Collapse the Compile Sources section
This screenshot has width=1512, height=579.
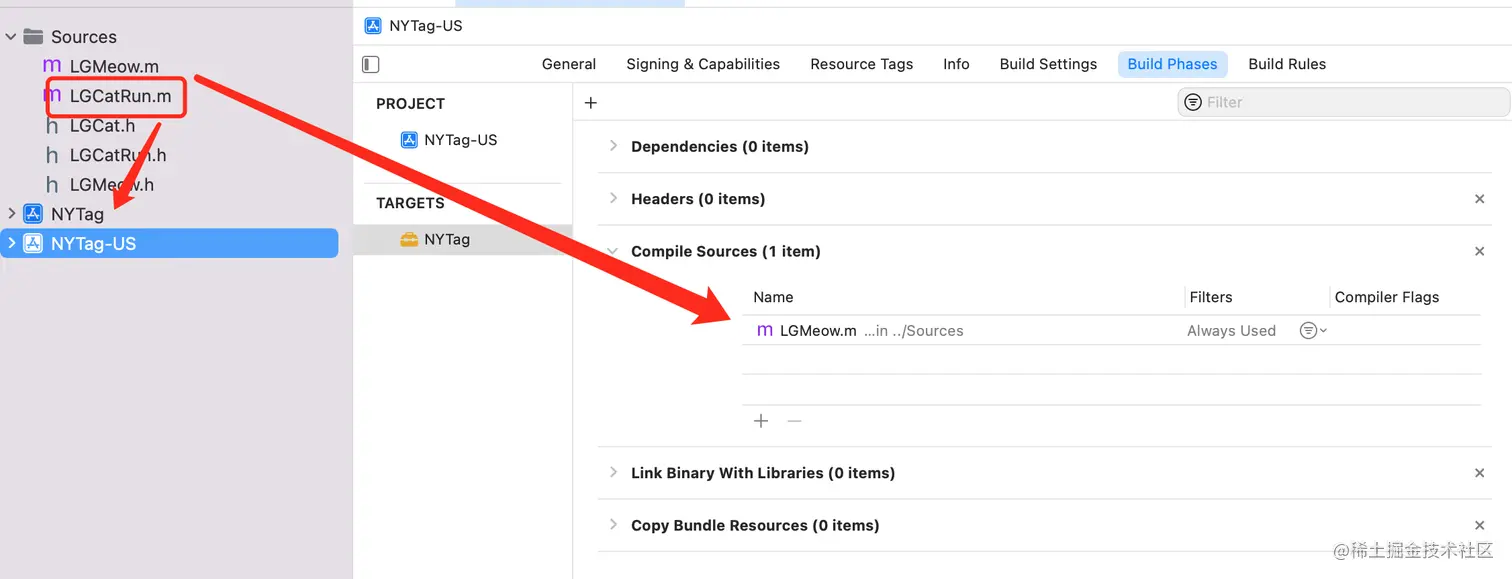point(613,252)
